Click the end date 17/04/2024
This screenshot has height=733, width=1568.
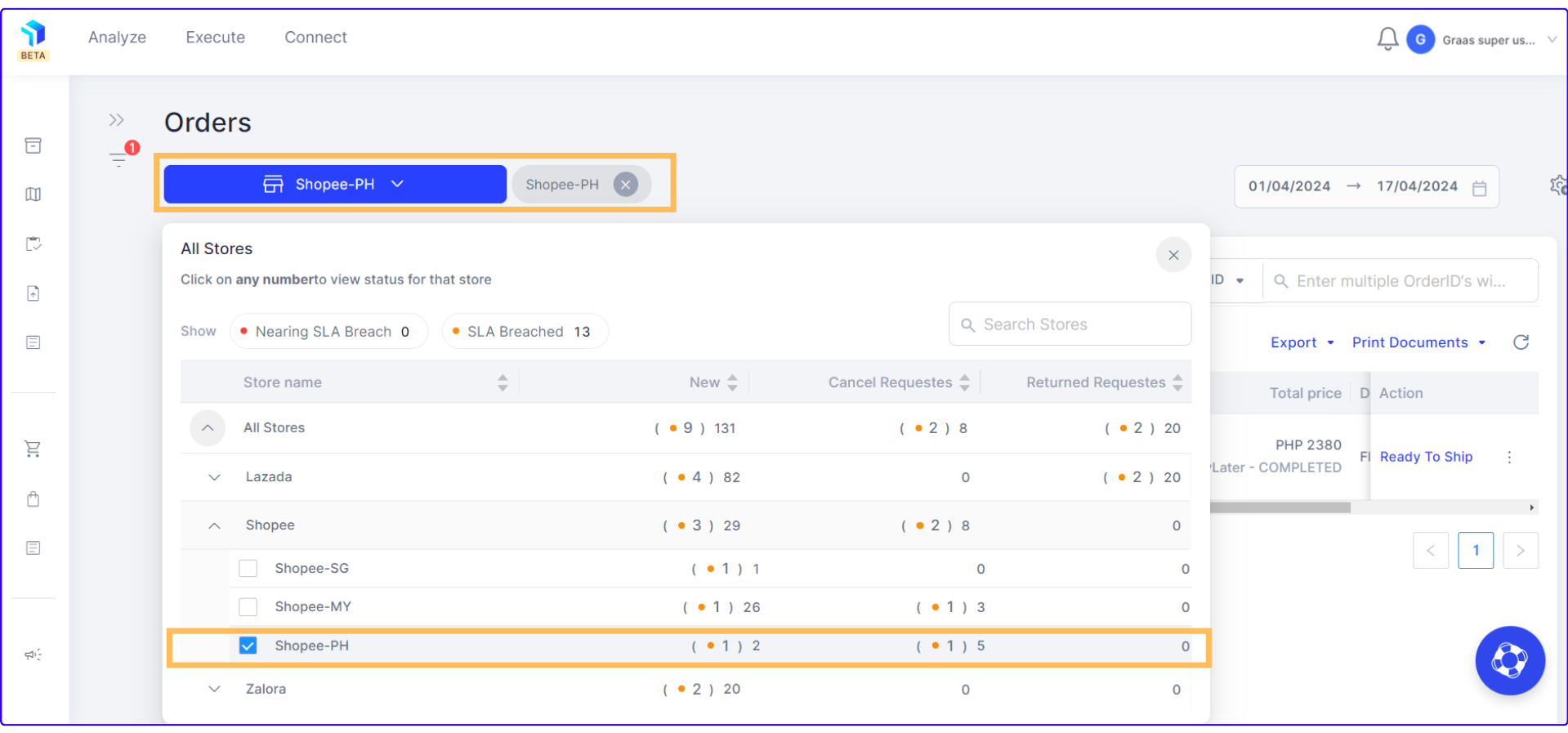1417,186
